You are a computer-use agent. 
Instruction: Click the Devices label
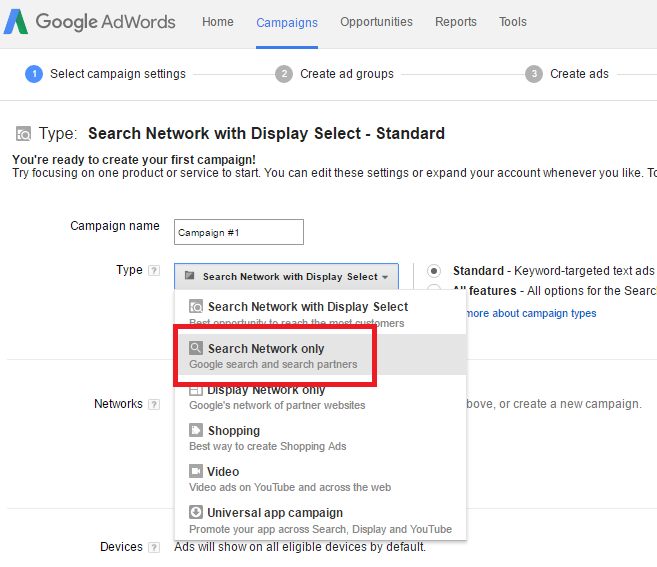(x=121, y=546)
